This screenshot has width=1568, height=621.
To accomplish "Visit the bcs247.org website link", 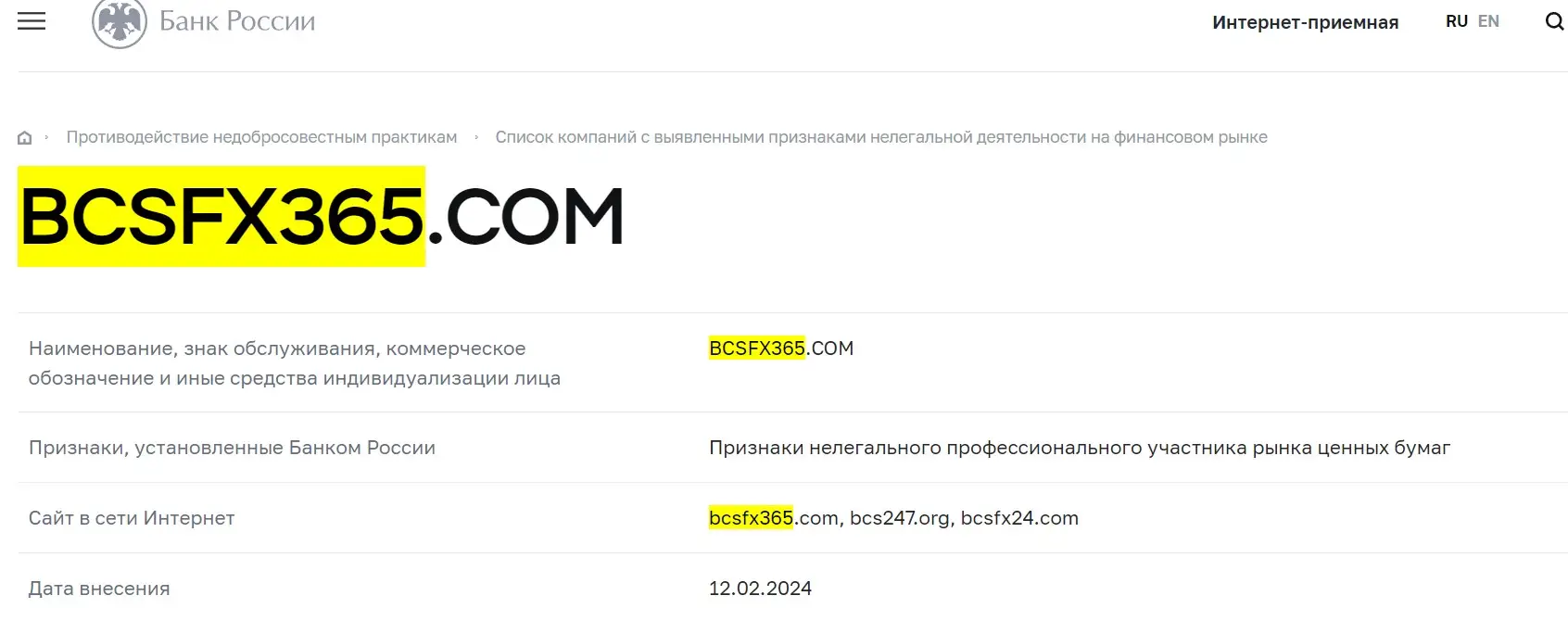I will 900,518.
